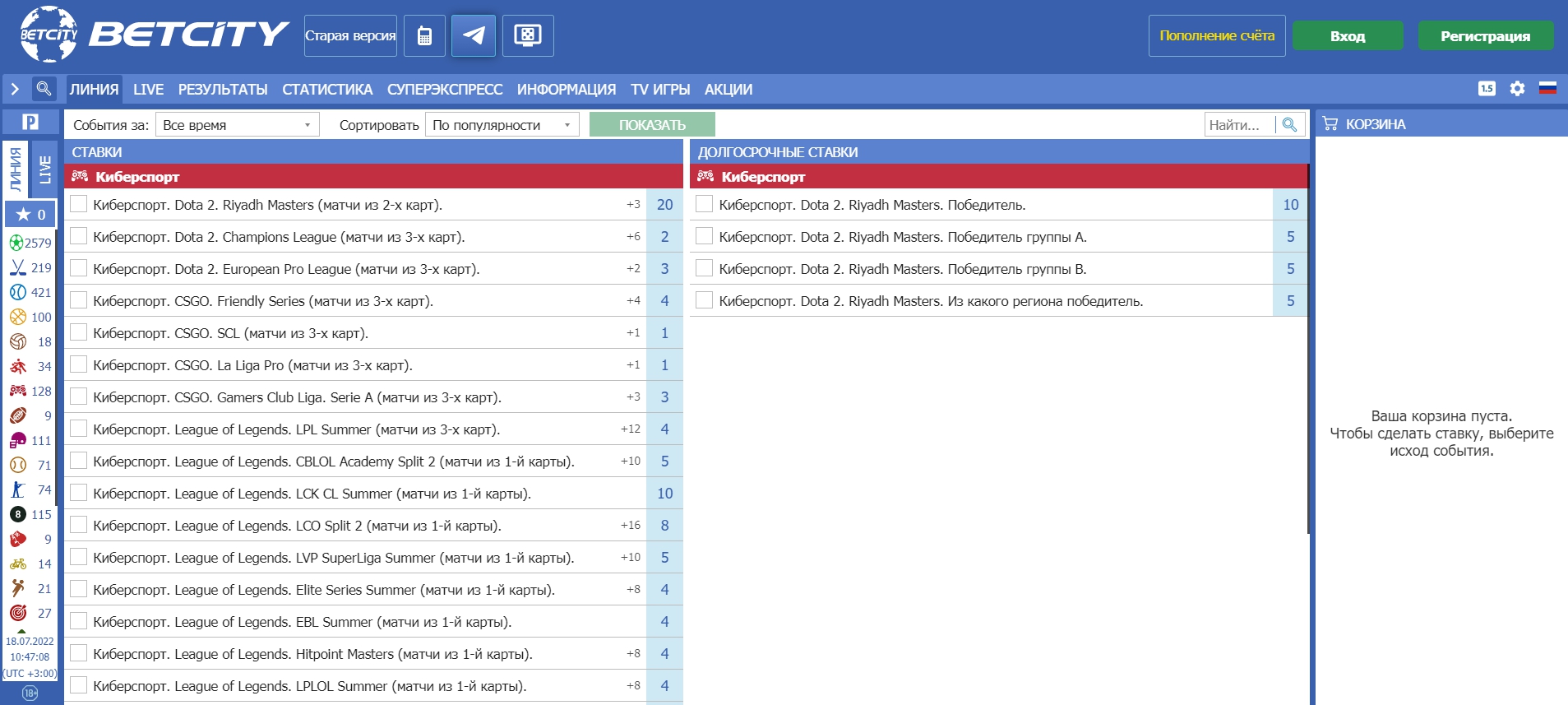Open the СТАТИСТИКА menu item
The image size is (1568, 705).
(x=327, y=90)
